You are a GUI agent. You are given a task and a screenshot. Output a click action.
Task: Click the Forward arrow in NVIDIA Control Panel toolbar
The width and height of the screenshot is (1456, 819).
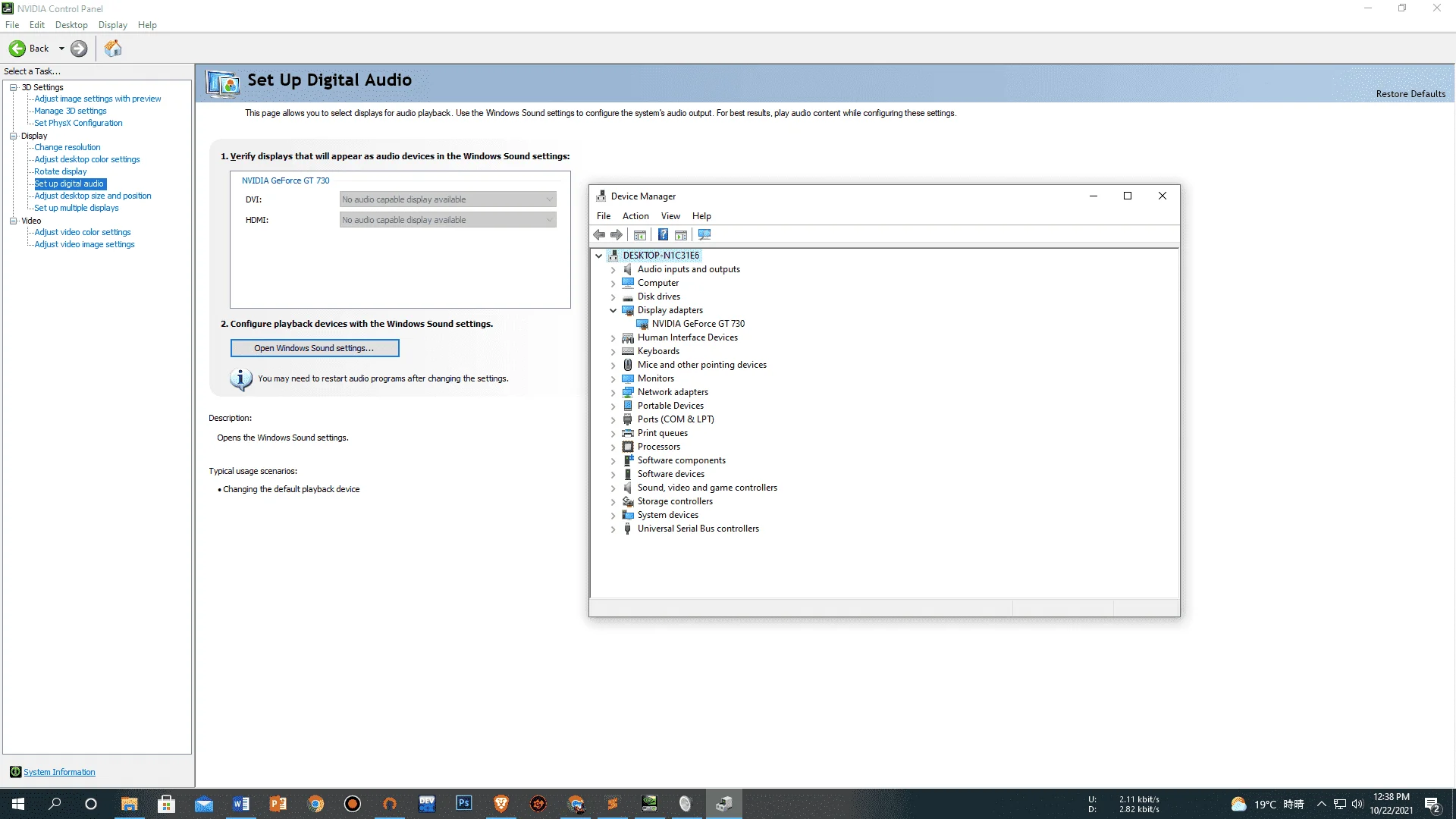tap(79, 49)
